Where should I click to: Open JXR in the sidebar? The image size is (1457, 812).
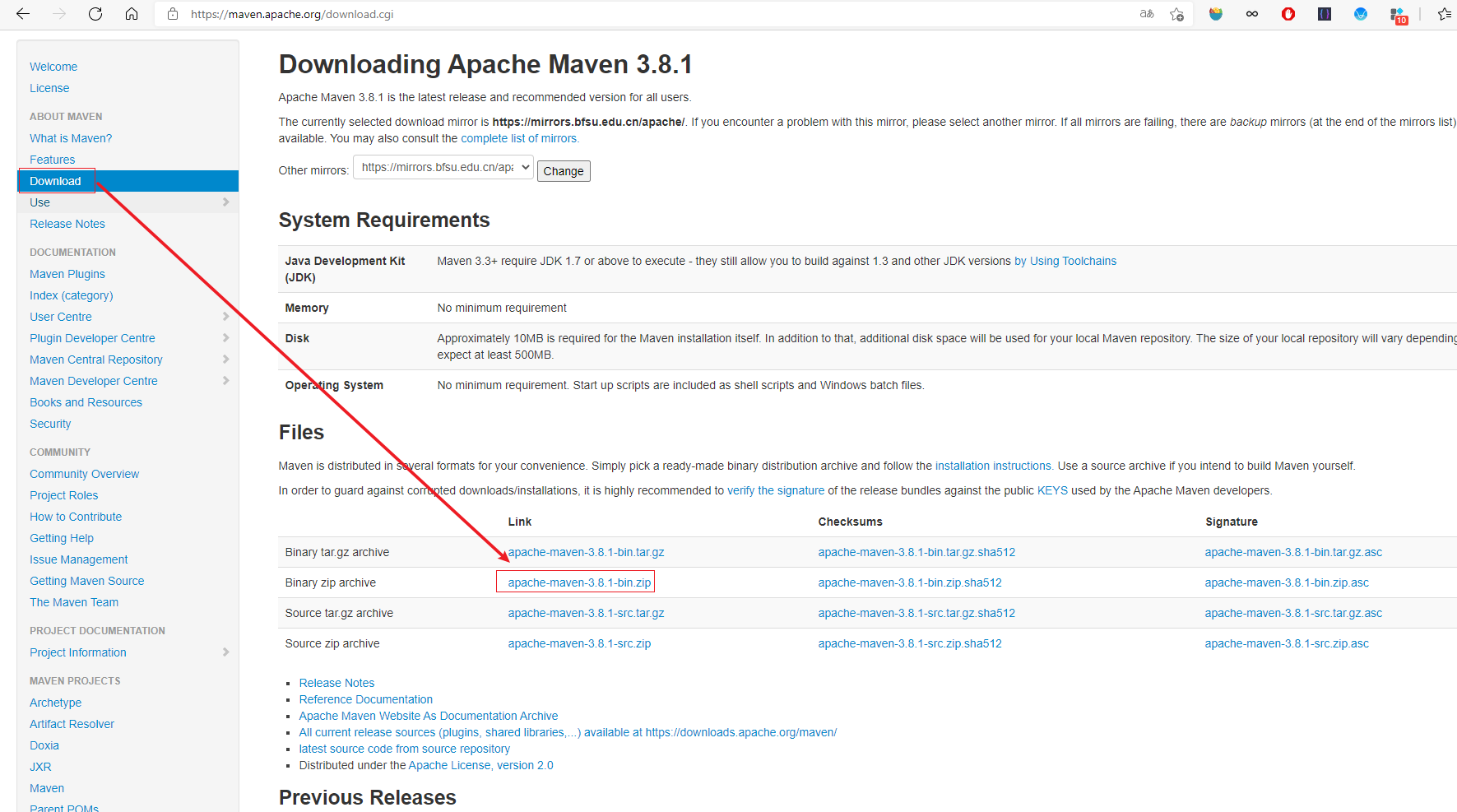point(40,767)
